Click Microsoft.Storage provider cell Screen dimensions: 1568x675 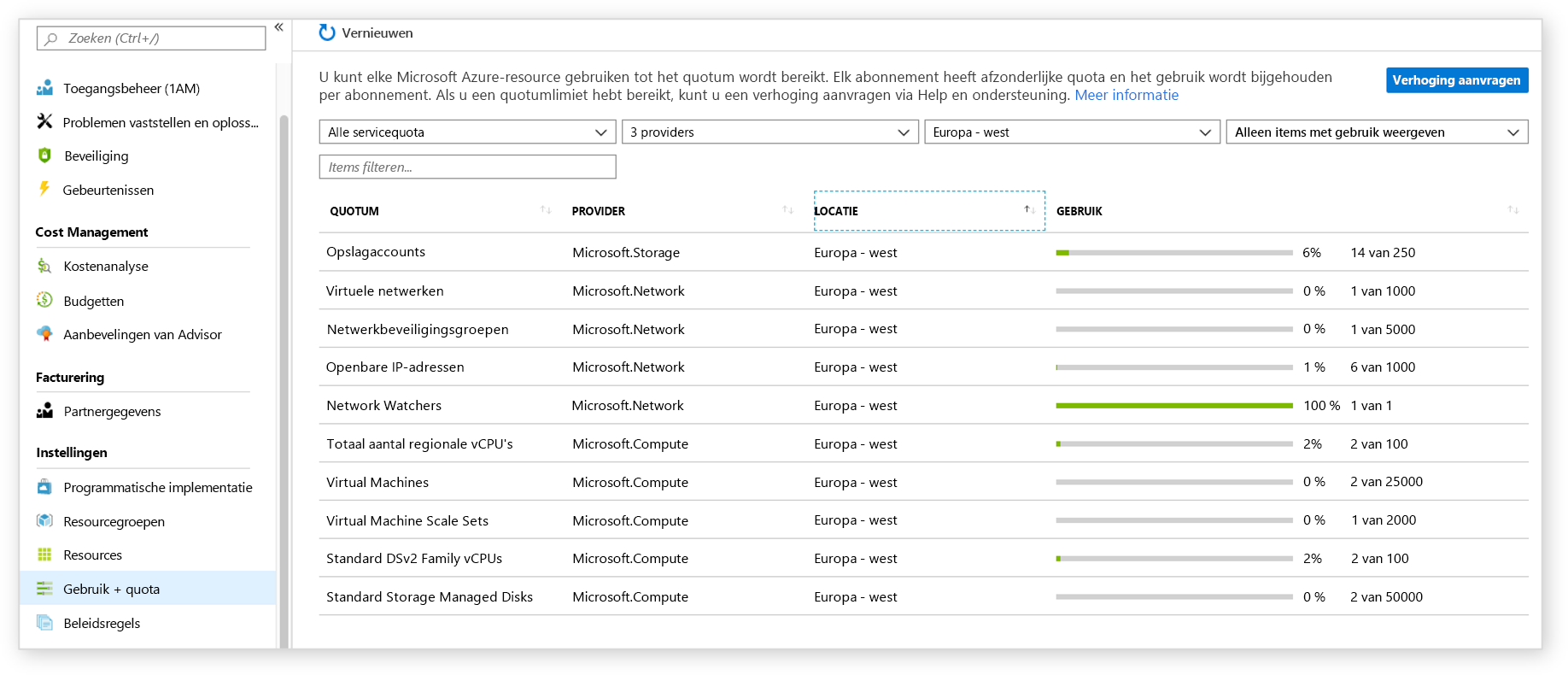click(626, 253)
